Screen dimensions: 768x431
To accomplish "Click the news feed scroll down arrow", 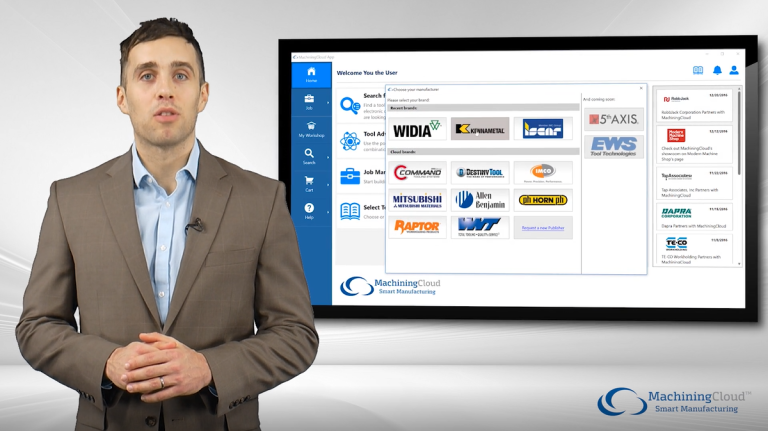I will click(739, 264).
